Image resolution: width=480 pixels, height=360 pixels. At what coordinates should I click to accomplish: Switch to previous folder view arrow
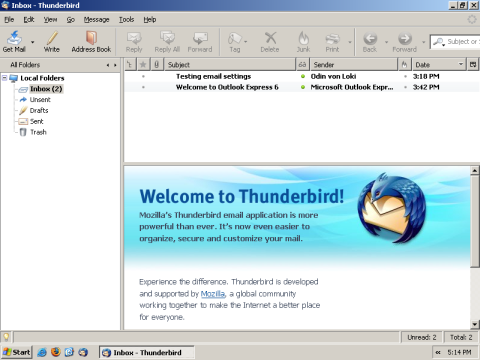[108, 65]
